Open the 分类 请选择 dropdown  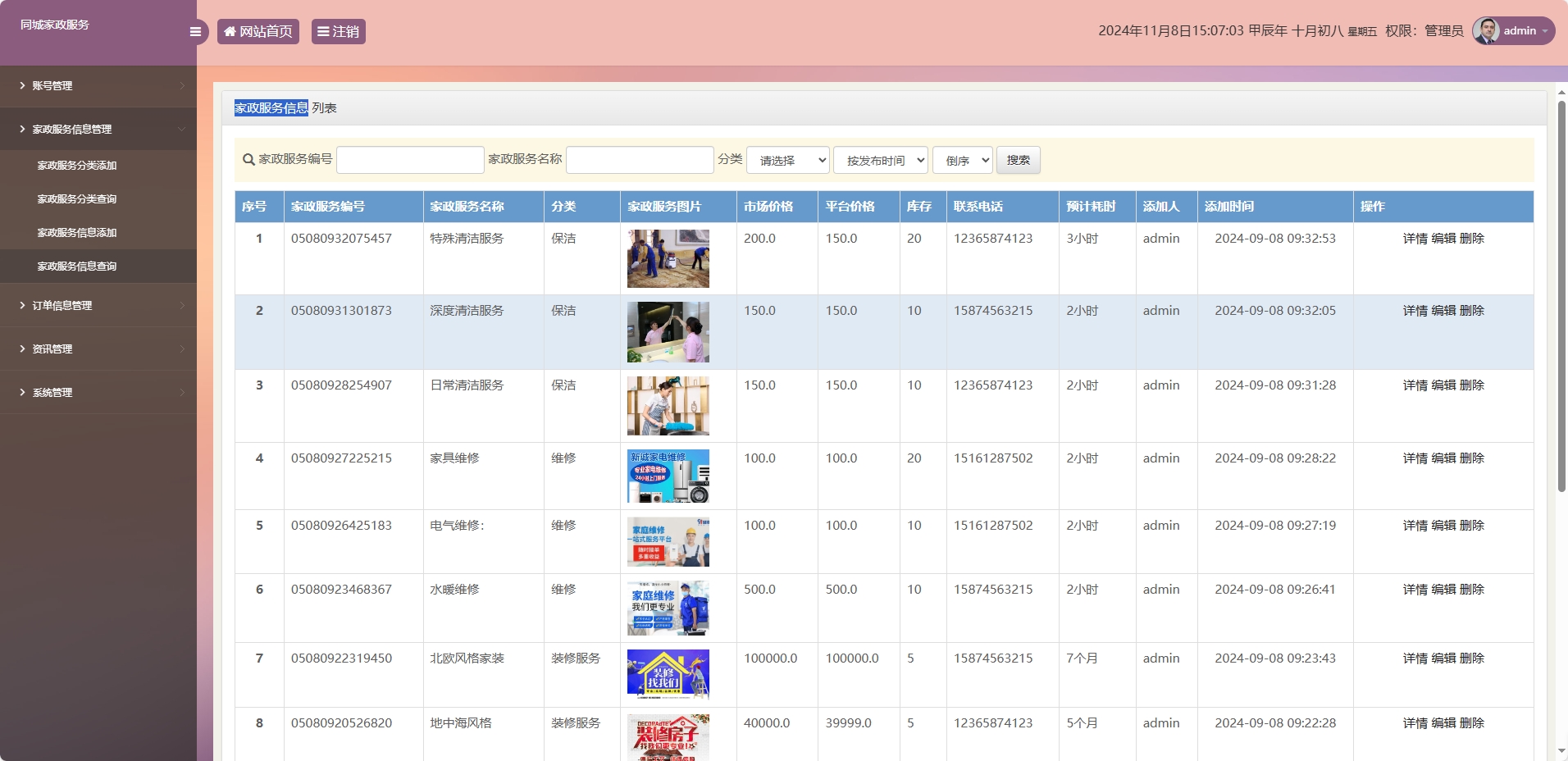click(788, 160)
